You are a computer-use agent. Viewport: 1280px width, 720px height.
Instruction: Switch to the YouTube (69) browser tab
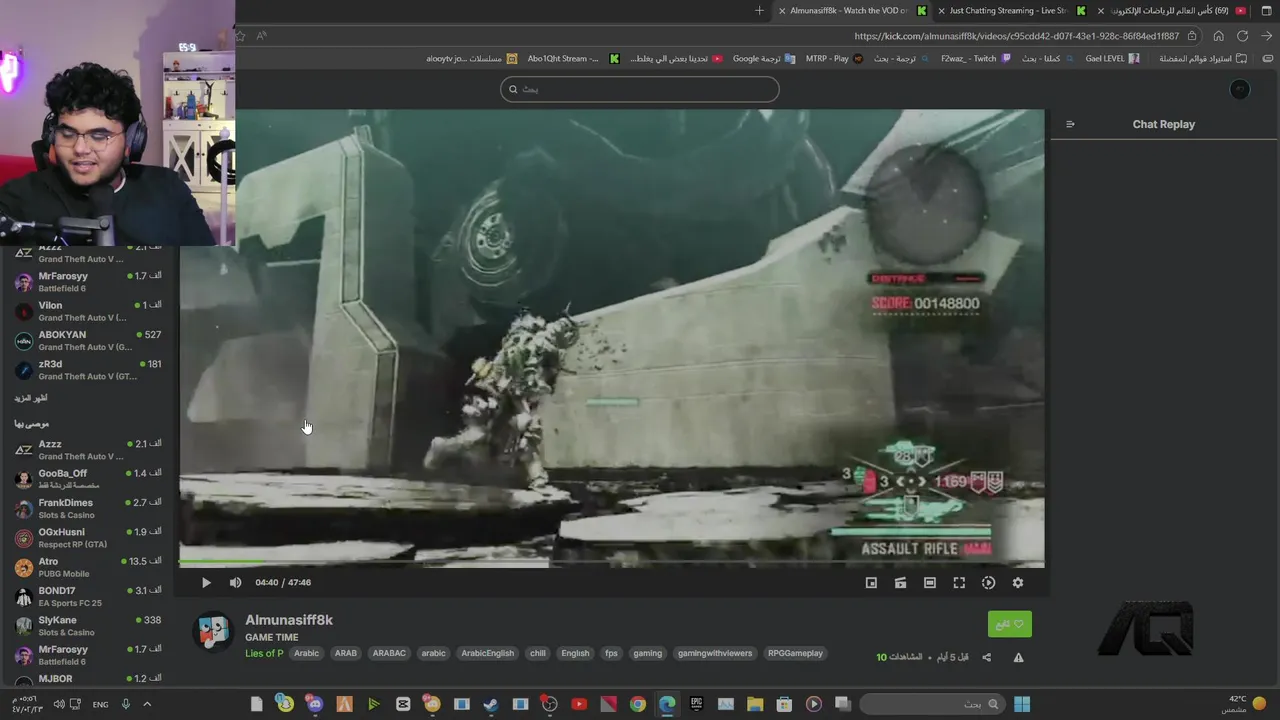pyautogui.click(x=1172, y=11)
